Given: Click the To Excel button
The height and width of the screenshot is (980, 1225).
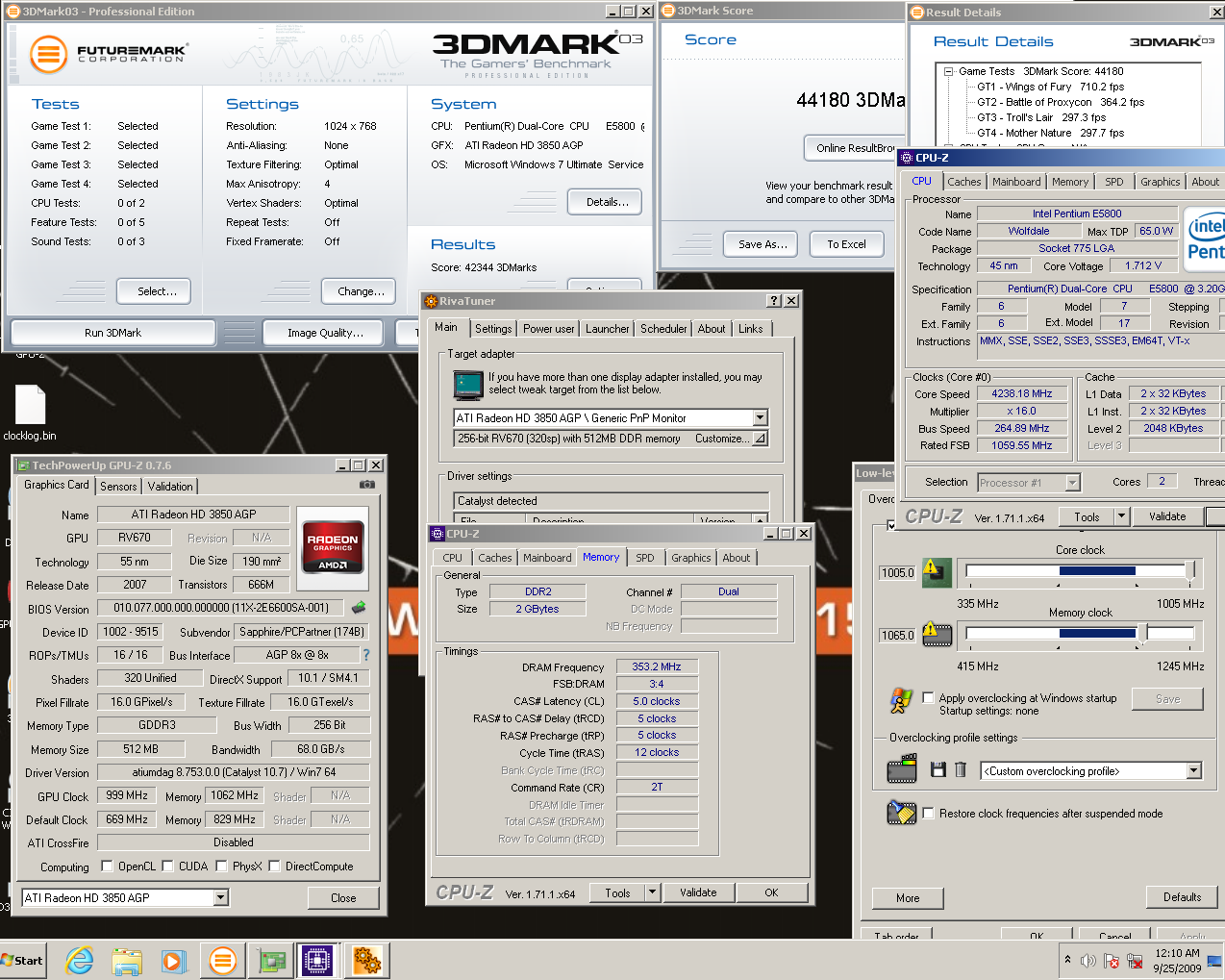Looking at the screenshot, I should click(846, 244).
